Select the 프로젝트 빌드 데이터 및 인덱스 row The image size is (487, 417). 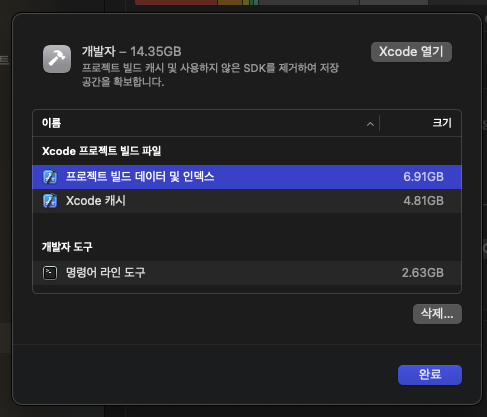(x=247, y=177)
